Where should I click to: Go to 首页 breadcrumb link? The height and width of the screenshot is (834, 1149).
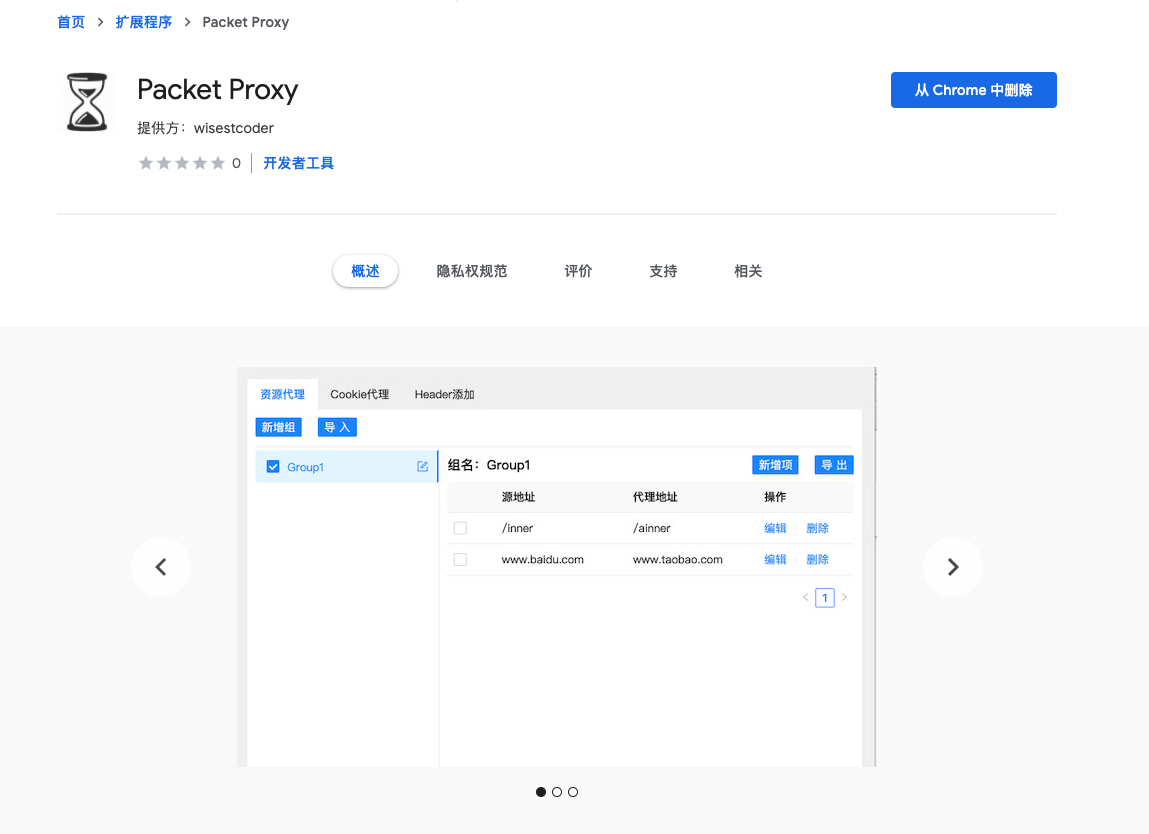[71, 22]
